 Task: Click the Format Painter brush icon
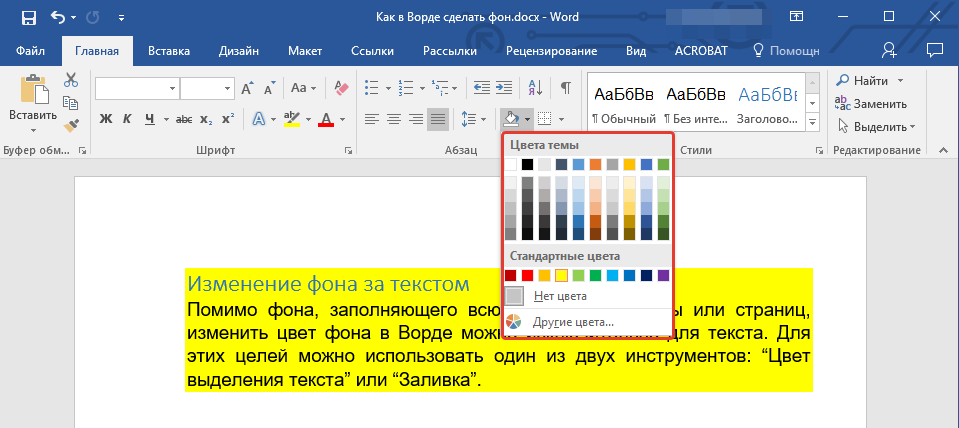pos(71,126)
